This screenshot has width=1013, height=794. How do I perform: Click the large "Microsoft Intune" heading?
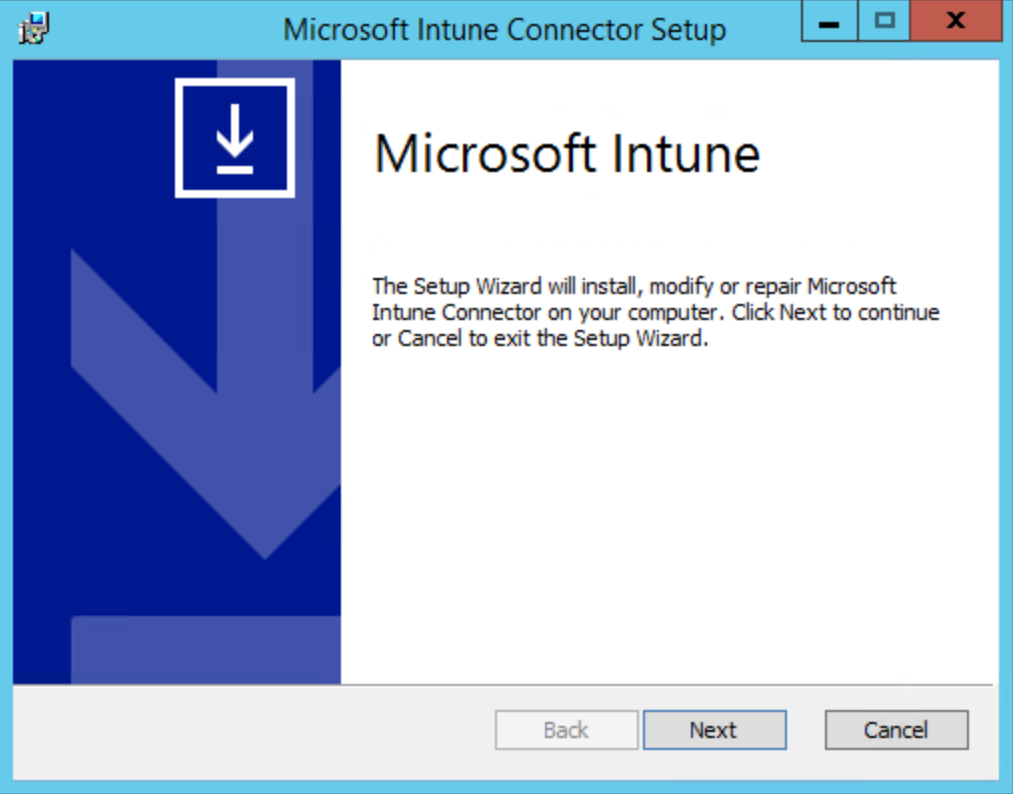566,154
